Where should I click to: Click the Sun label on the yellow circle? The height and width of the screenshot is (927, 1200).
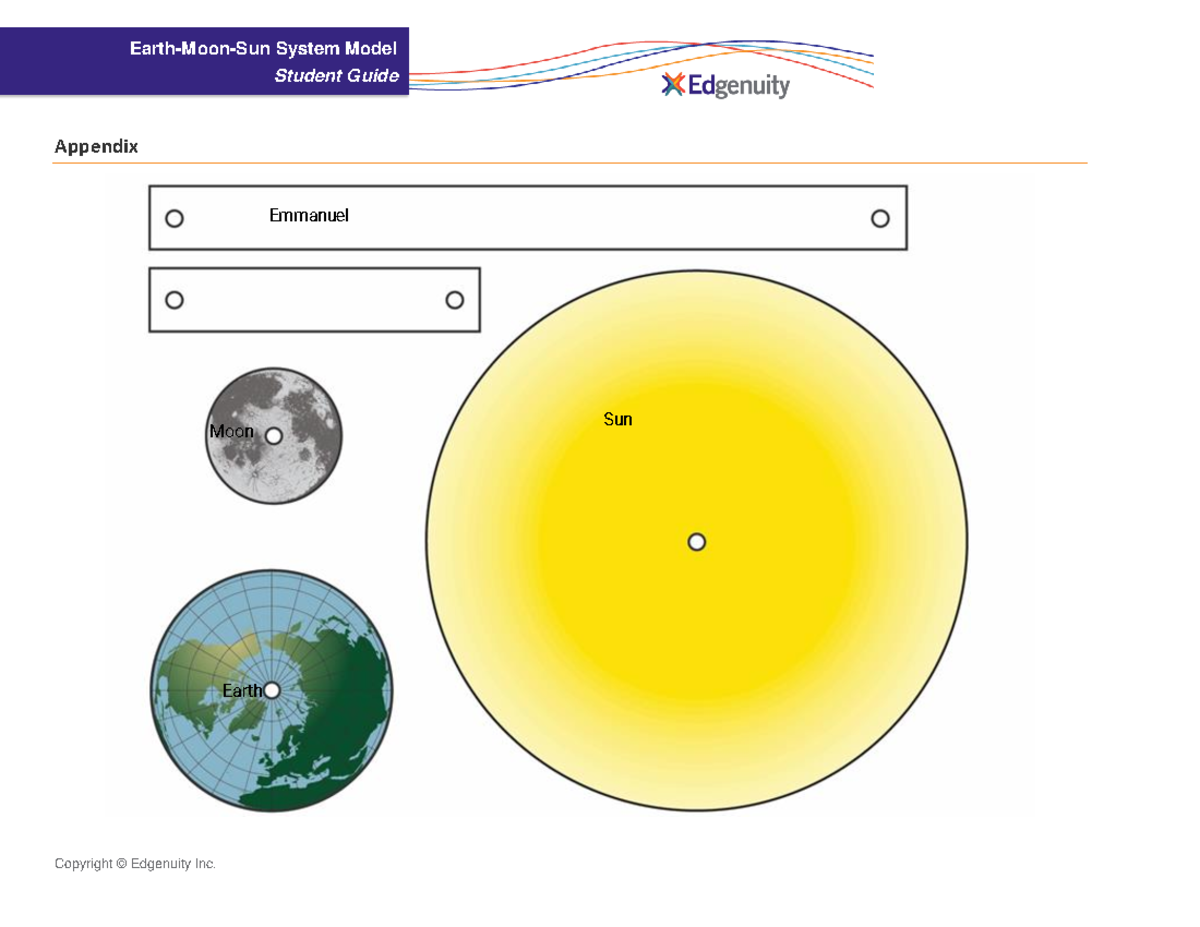(617, 420)
